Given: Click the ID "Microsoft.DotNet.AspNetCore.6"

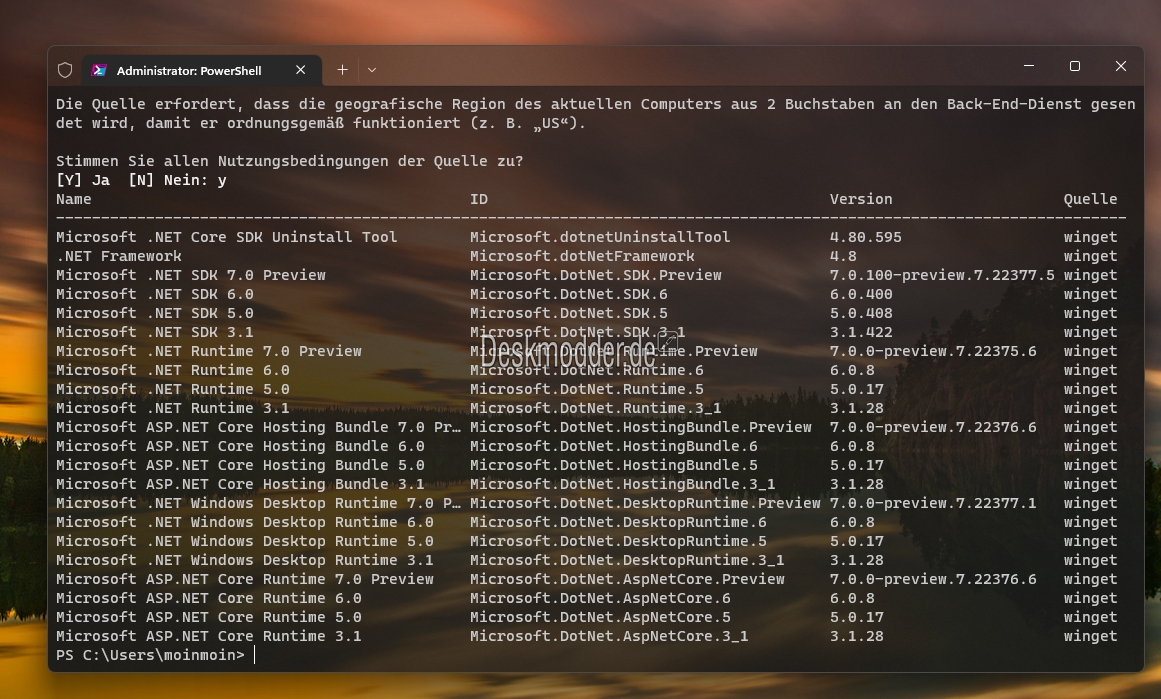Looking at the screenshot, I should [600, 599].
